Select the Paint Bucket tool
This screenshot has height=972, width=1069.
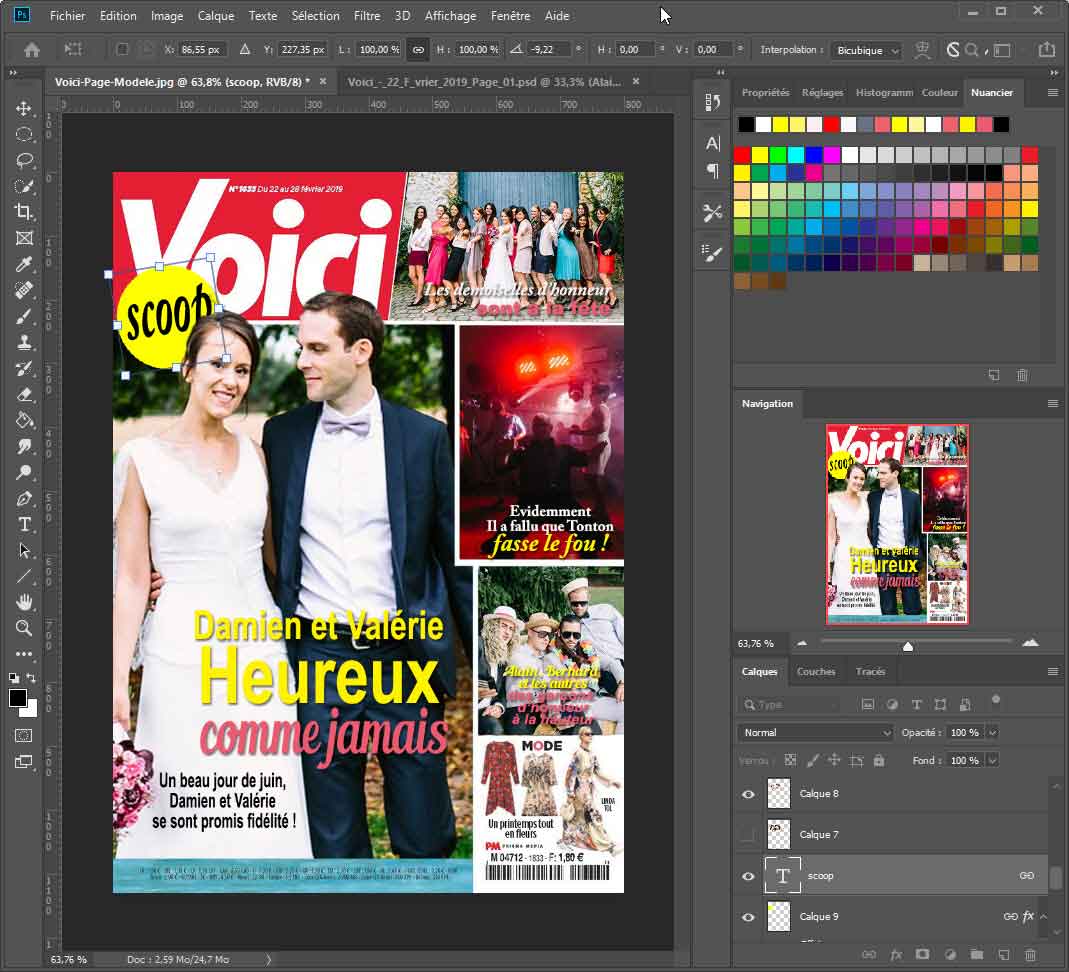click(x=24, y=420)
